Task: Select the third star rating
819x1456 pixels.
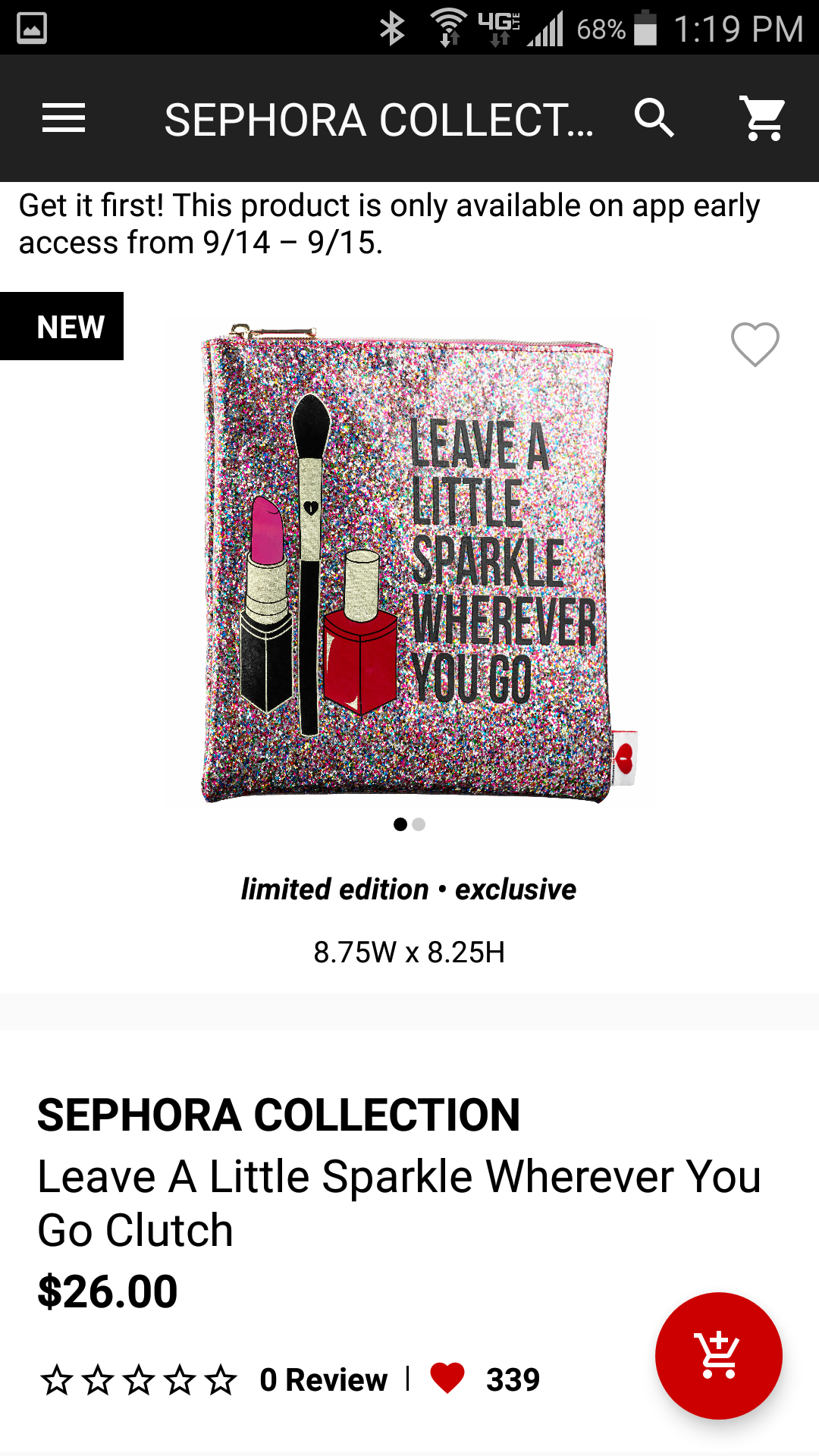Action: pos(139,1380)
